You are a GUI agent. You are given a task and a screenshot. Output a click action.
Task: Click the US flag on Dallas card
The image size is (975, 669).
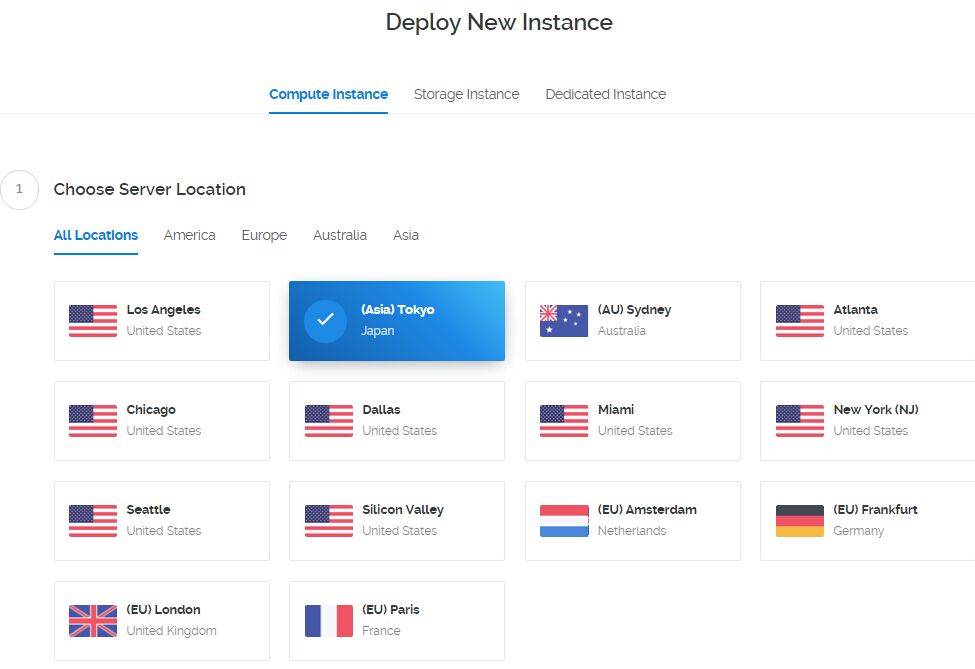pos(327,420)
